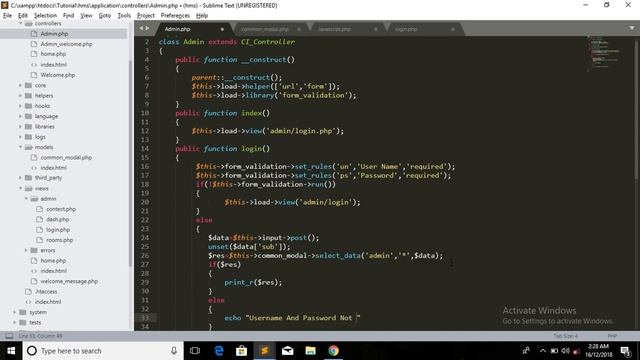Open login.php in the sidebar admin folder
Screen dimensions: 640x360
tap(58, 230)
